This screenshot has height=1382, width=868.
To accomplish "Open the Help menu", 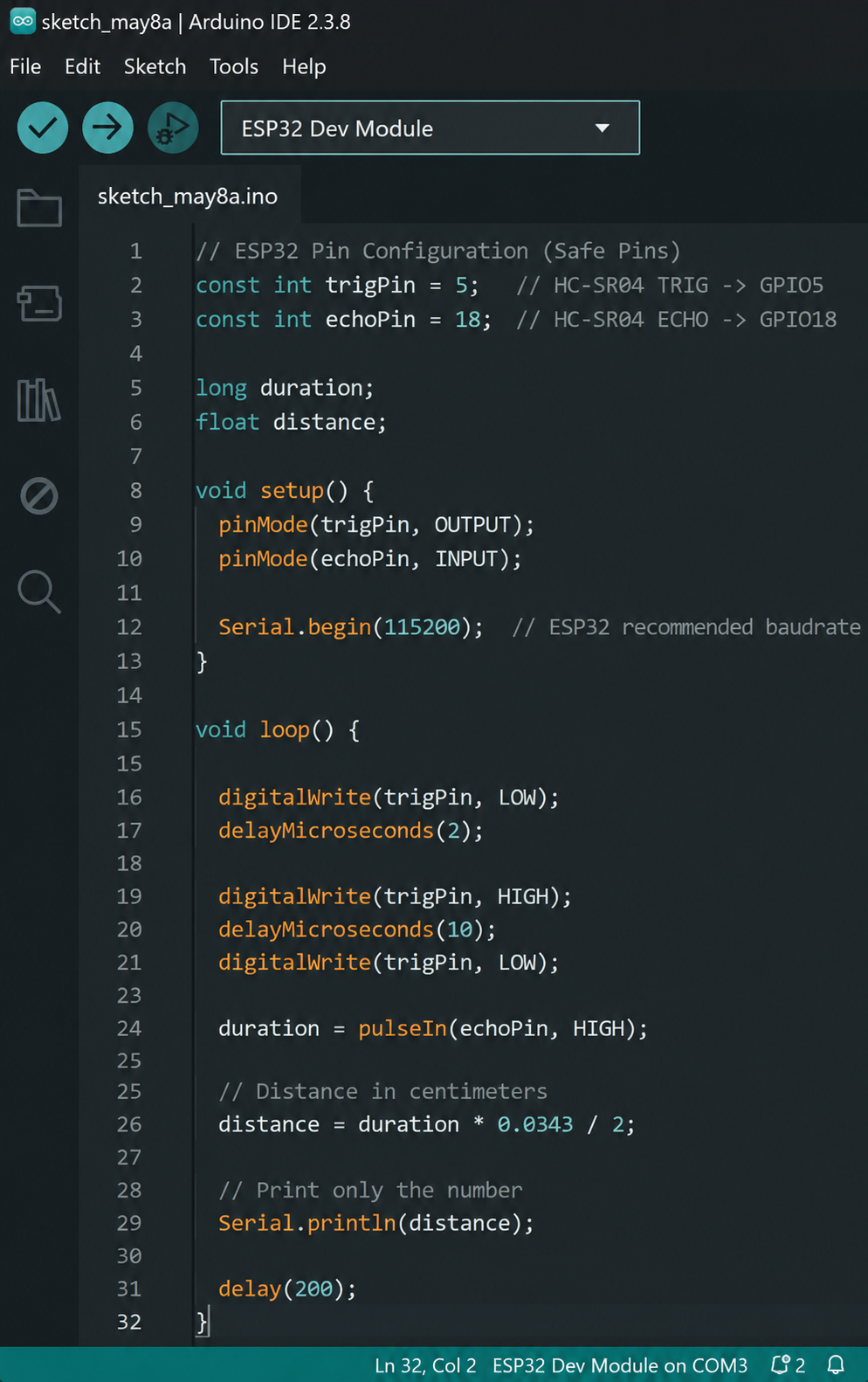I will click(x=304, y=66).
